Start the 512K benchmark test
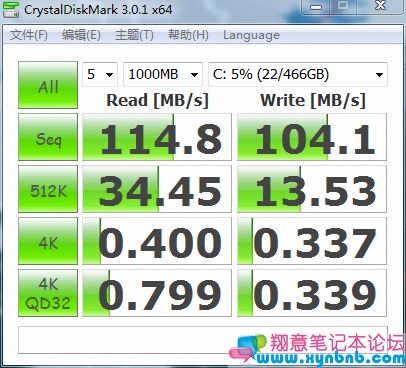 pyautogui.click(x=48, y=189)
